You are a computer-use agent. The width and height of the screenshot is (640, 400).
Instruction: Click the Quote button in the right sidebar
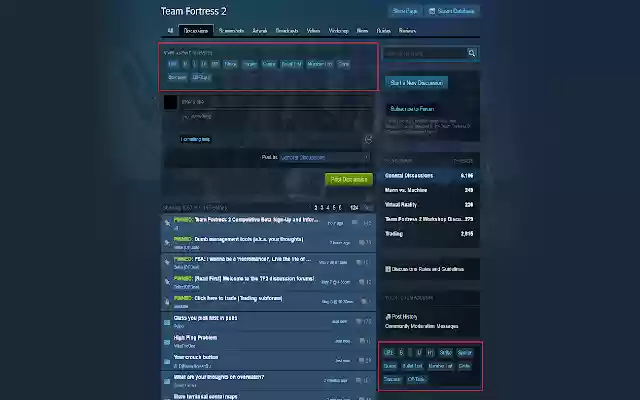(x=390, y=366)
